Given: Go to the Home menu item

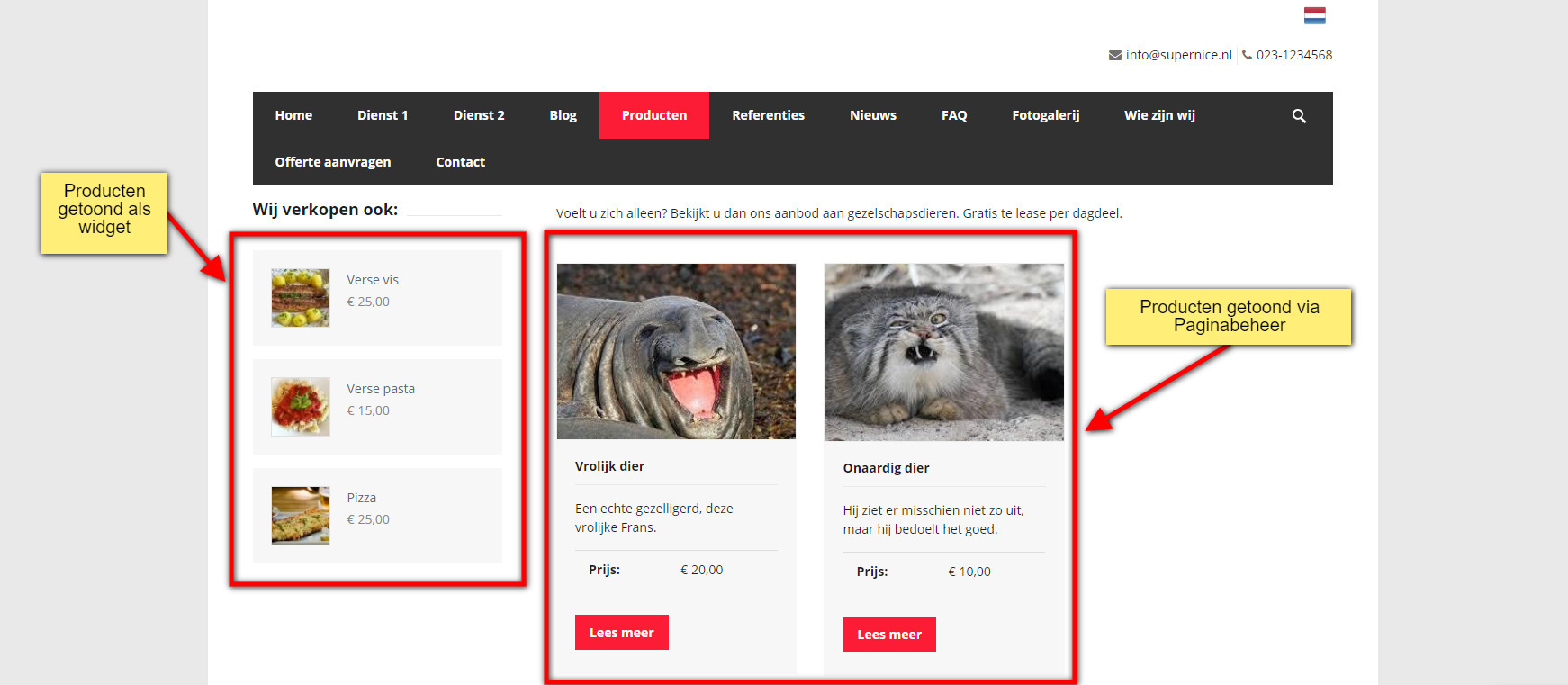Looking at the screenshot, I should point(293,115).
